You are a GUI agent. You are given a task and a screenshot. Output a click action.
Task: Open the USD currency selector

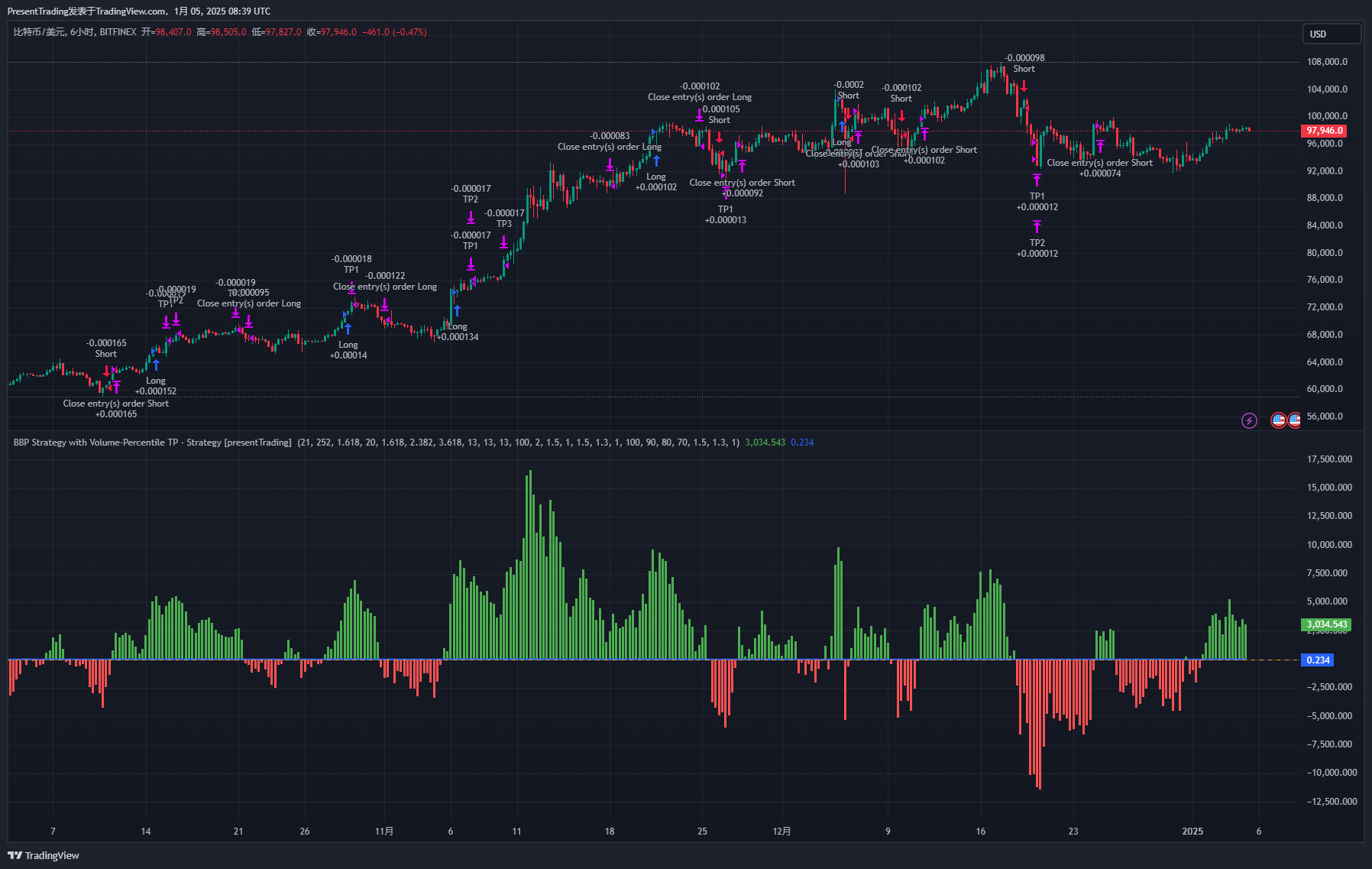(x=1332, y=34)
